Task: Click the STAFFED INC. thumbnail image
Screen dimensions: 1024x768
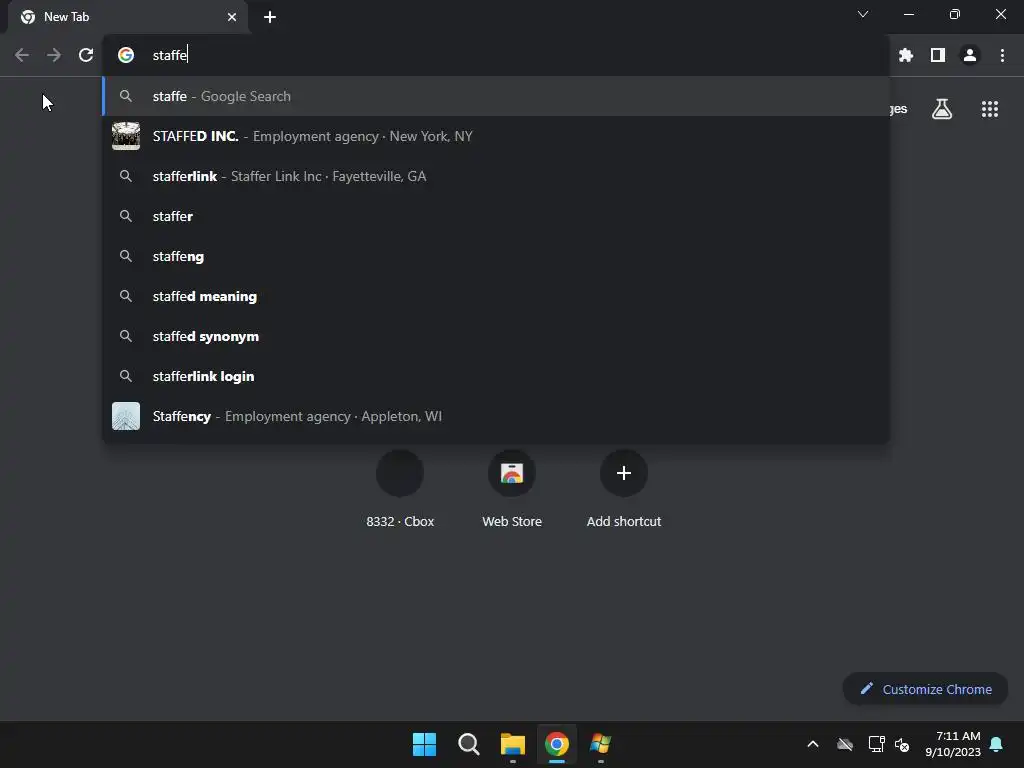Action: 126,136
